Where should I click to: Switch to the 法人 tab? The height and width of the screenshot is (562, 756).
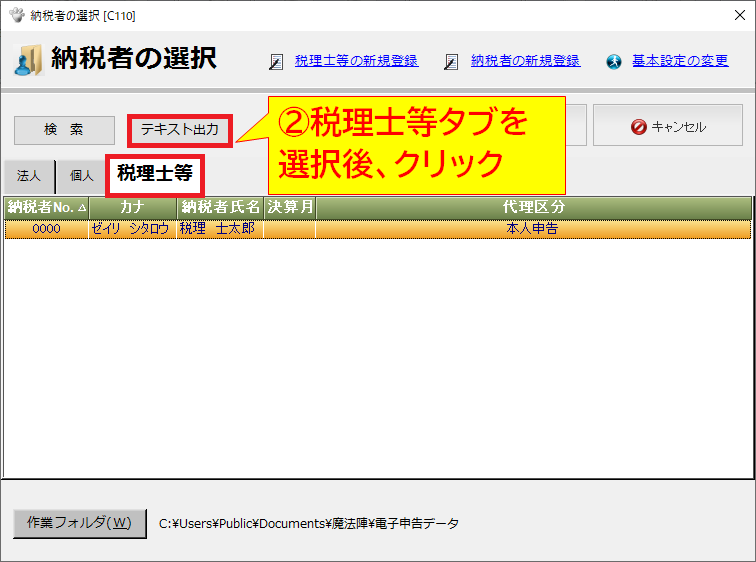click(x=28, y=176)
